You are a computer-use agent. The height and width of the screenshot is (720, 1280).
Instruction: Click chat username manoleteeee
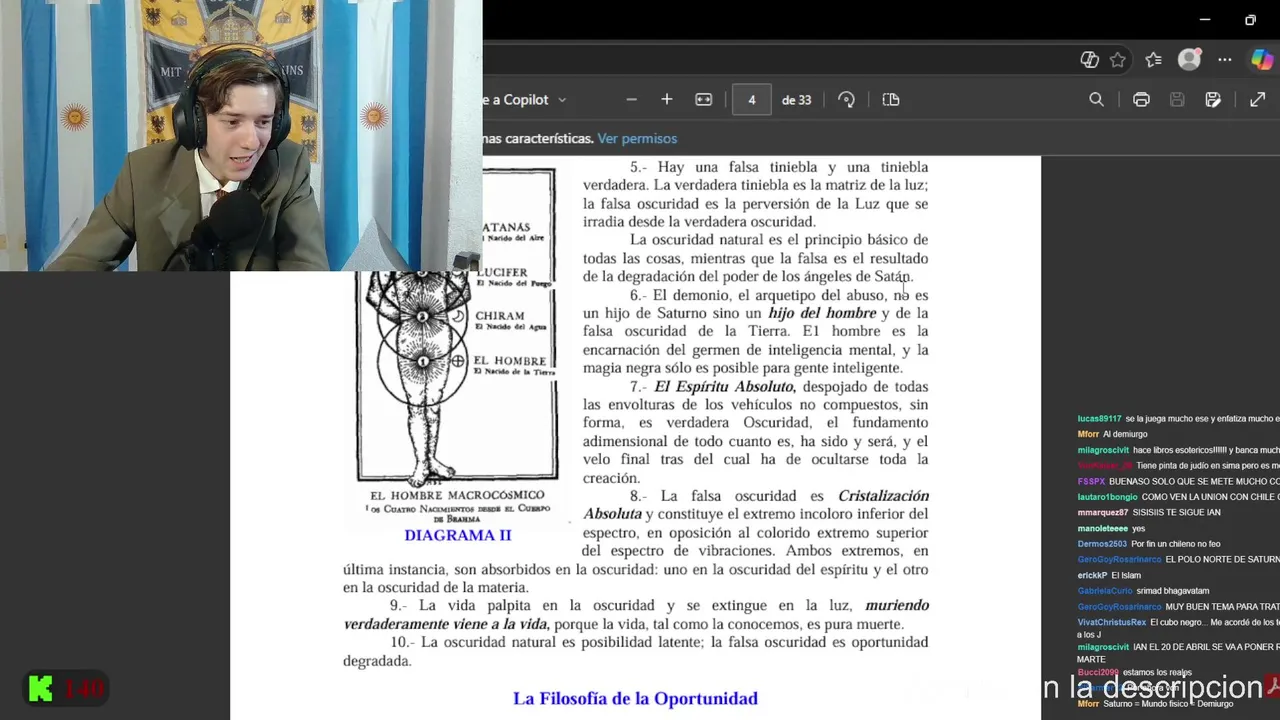(x=1102, y=528)
